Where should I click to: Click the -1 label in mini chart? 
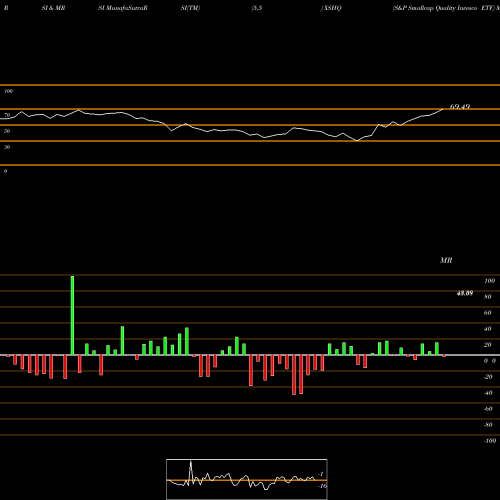[x=321, y=474]
